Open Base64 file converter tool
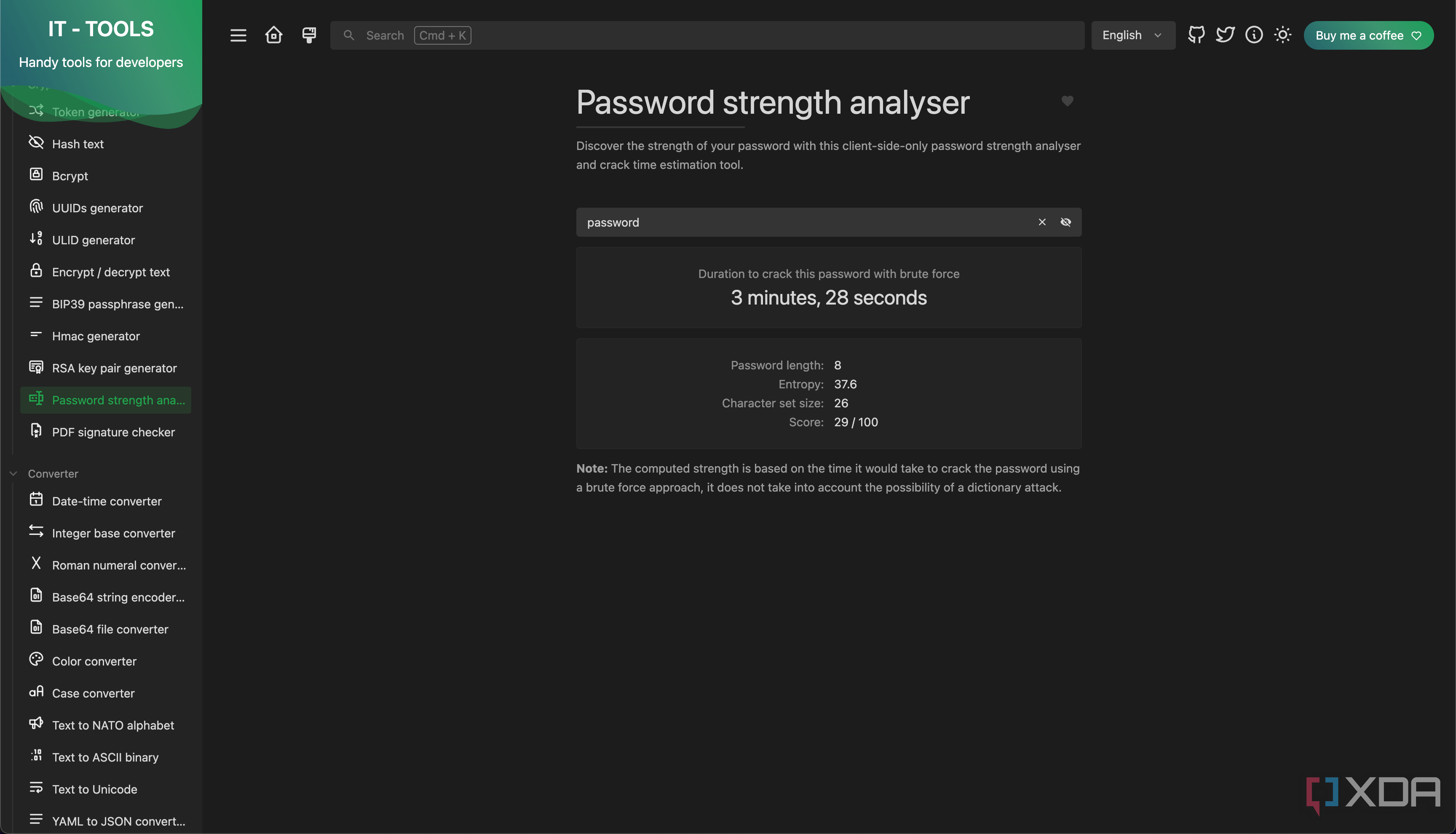The image size is (1456, 834). pyautogui.click(x=105, y=630)
